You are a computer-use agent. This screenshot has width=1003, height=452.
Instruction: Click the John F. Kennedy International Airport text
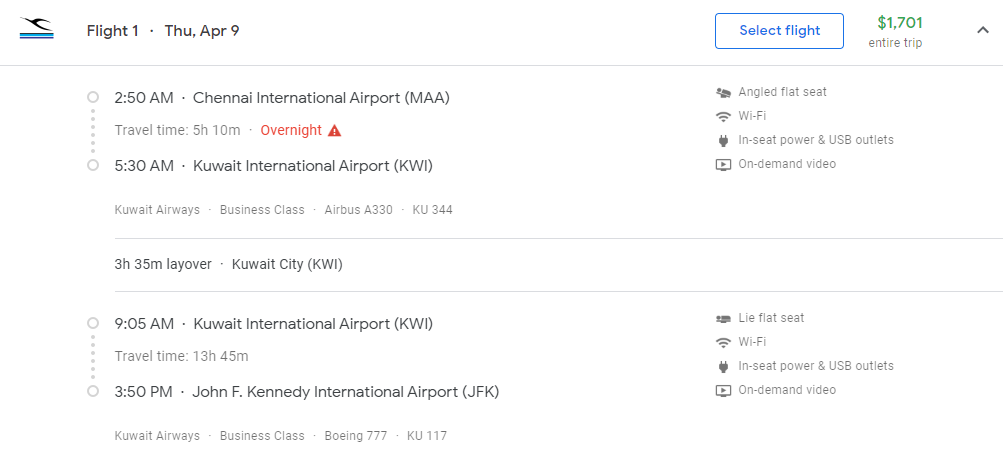pos(345,392)
